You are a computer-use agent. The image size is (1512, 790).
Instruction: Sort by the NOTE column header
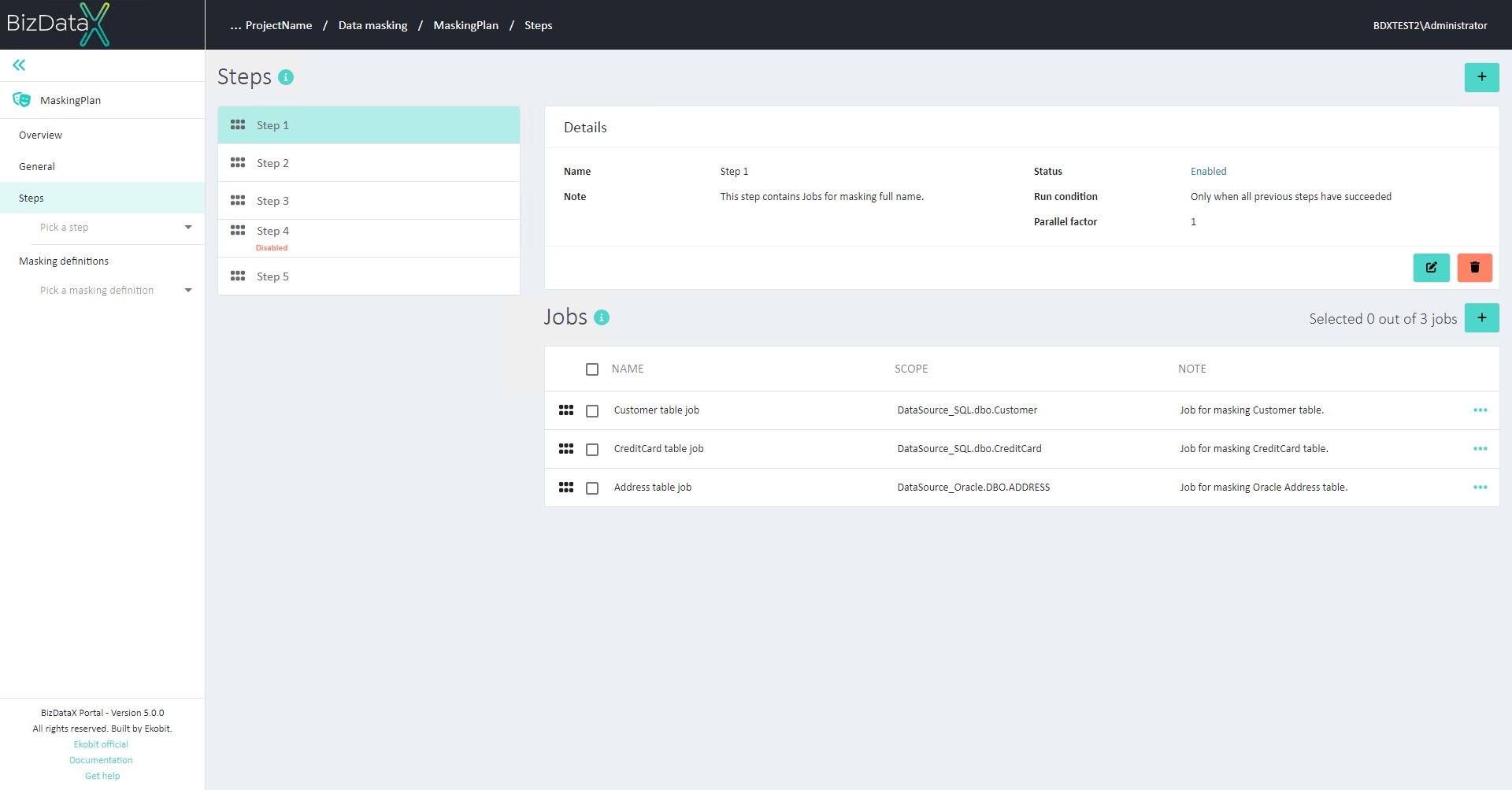point(1191,369)
